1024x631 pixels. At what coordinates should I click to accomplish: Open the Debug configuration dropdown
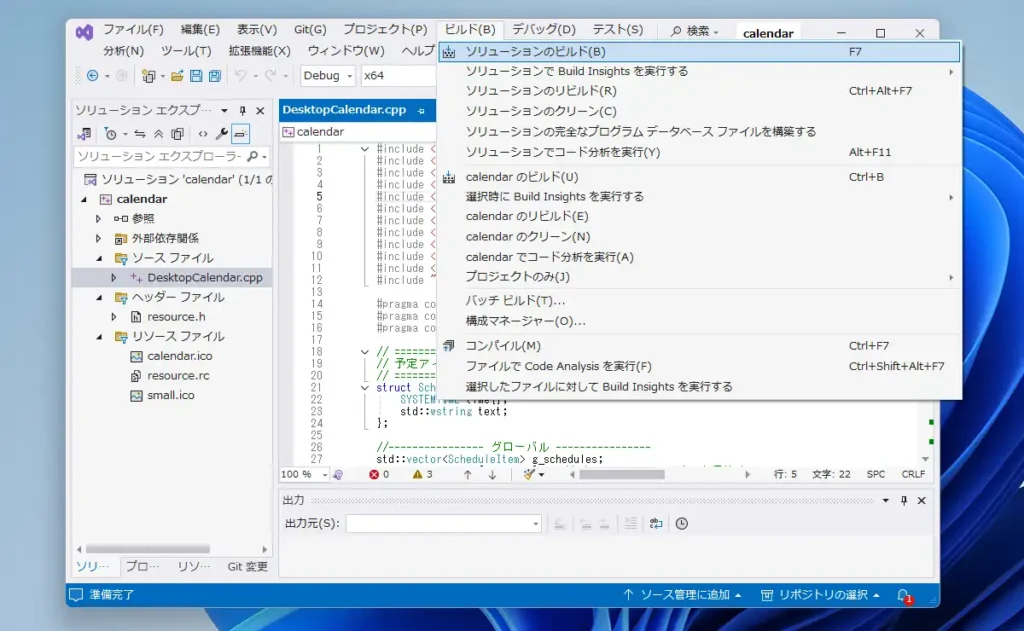(327, 76)
